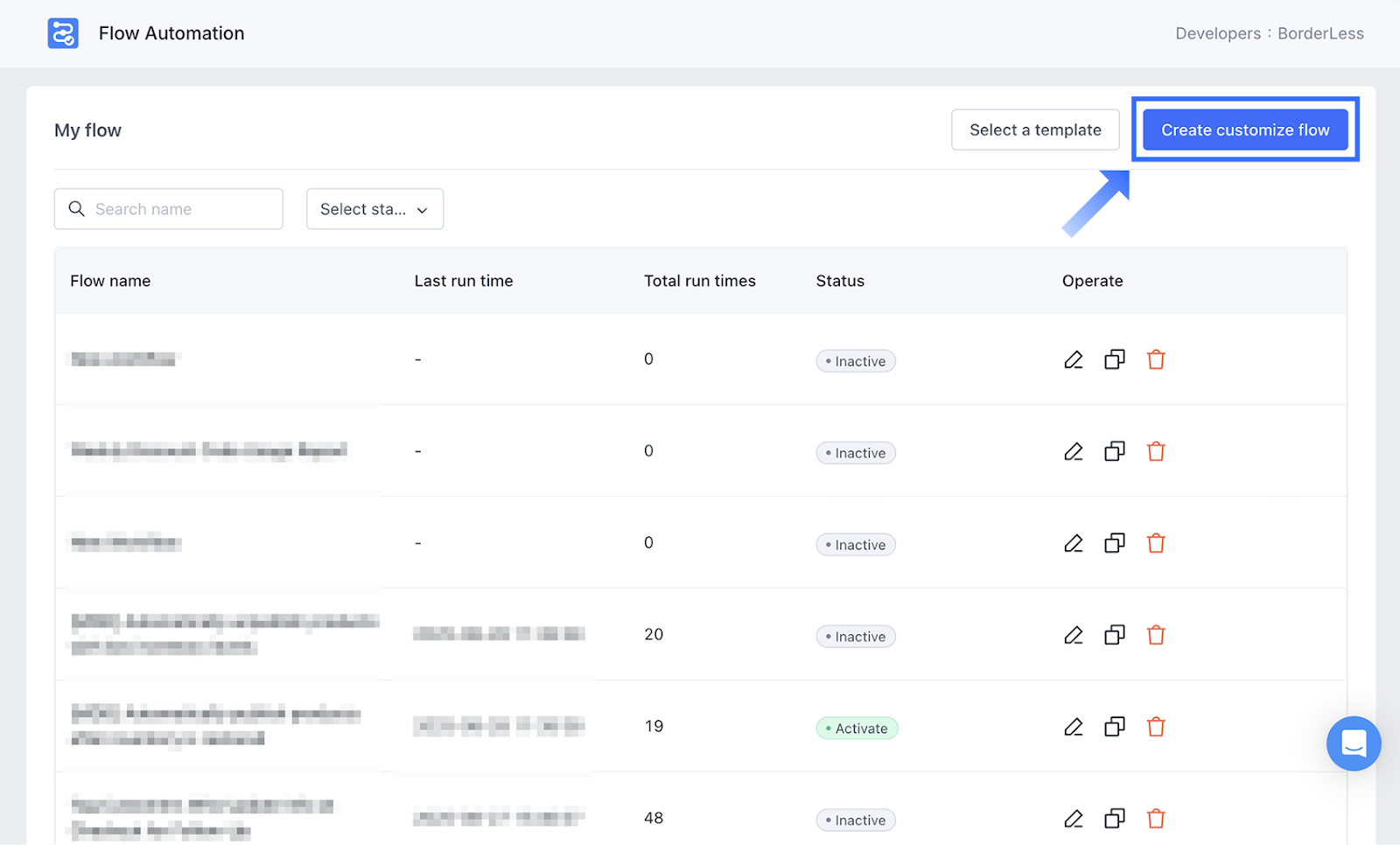Click Inactive status badge of first flow
This screenshot has width=1400, height=845.
coord(855,361)
